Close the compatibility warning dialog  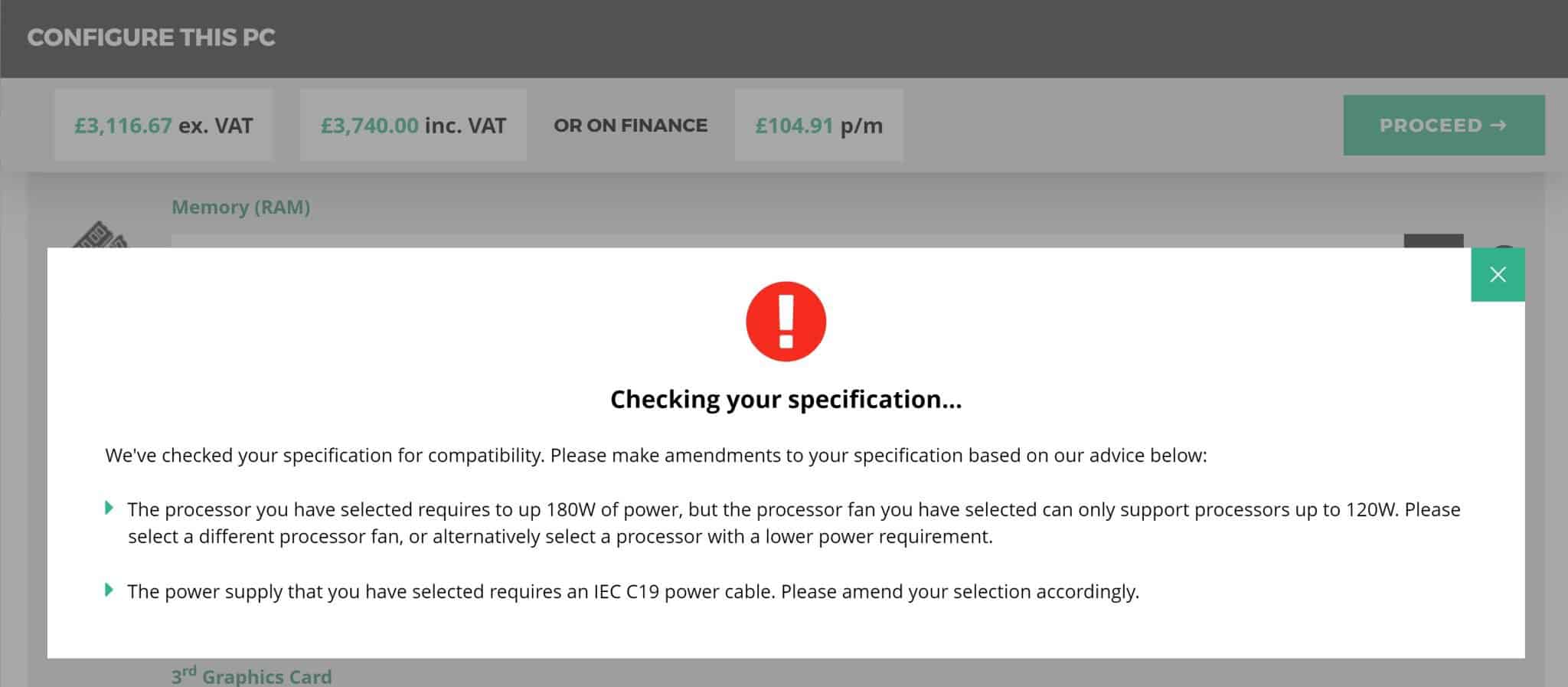coord(1498,275)
